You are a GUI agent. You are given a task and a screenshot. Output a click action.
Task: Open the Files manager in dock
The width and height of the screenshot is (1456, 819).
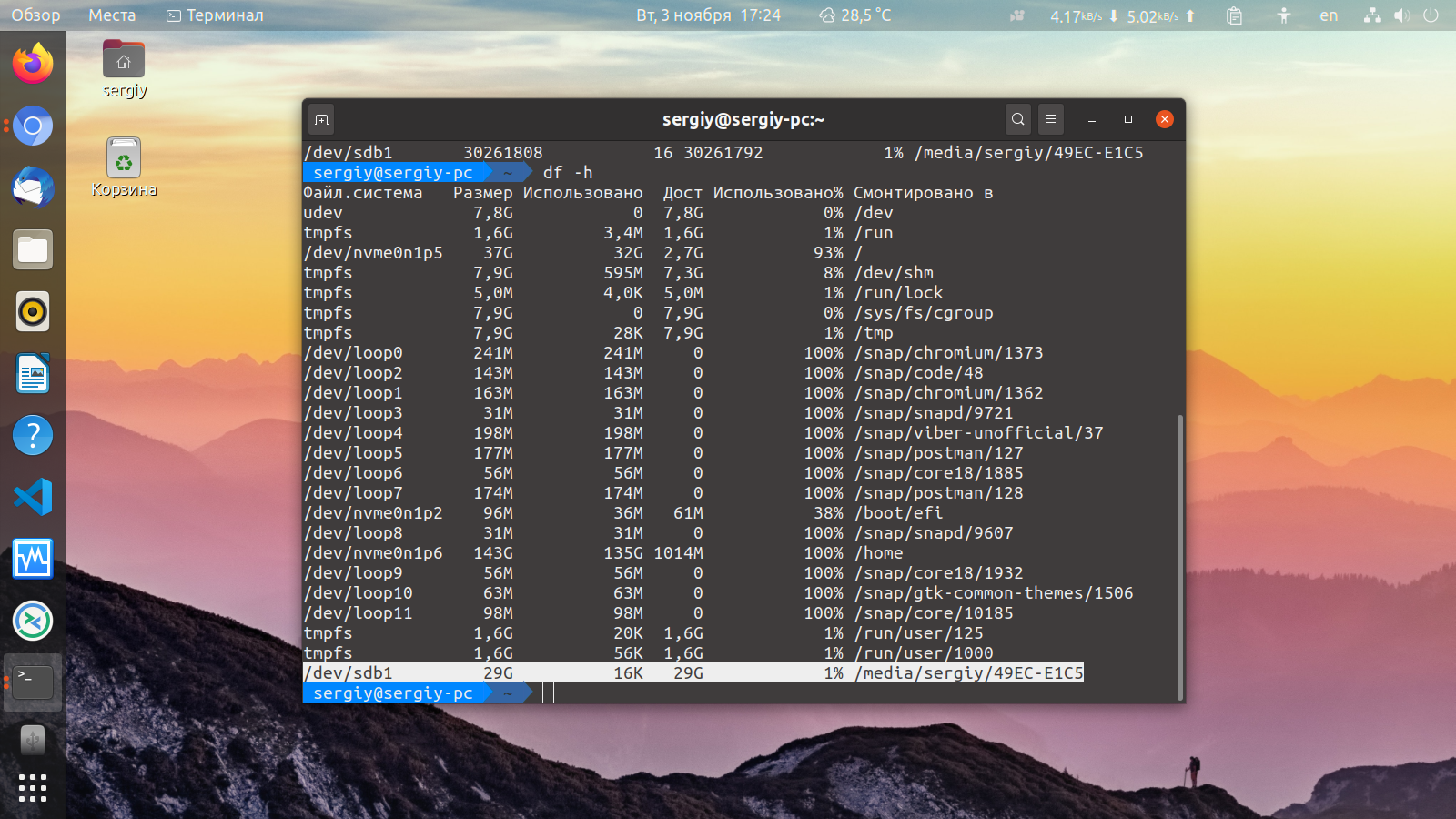(33, 249)
